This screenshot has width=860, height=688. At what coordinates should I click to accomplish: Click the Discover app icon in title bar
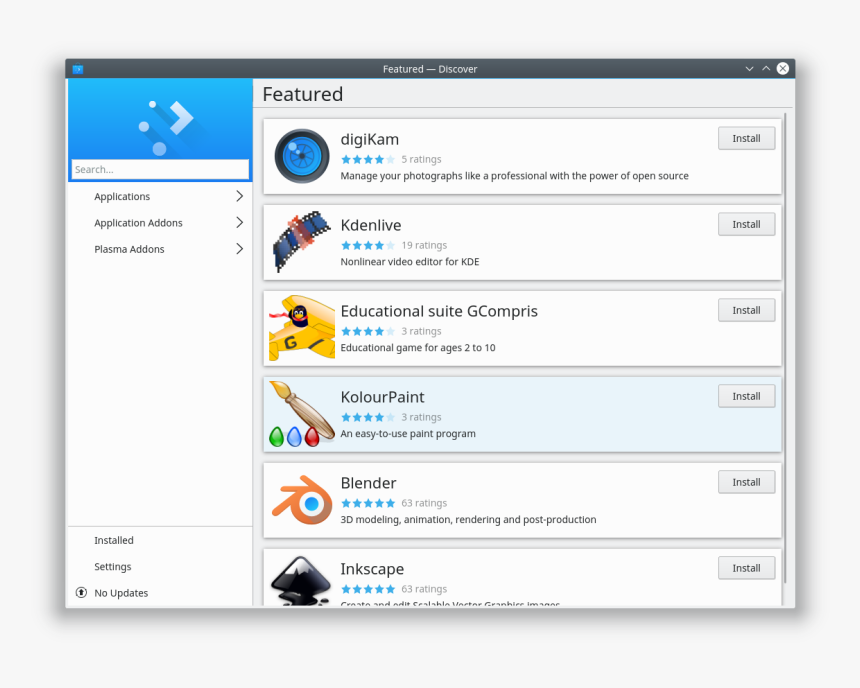pos(78,69)
